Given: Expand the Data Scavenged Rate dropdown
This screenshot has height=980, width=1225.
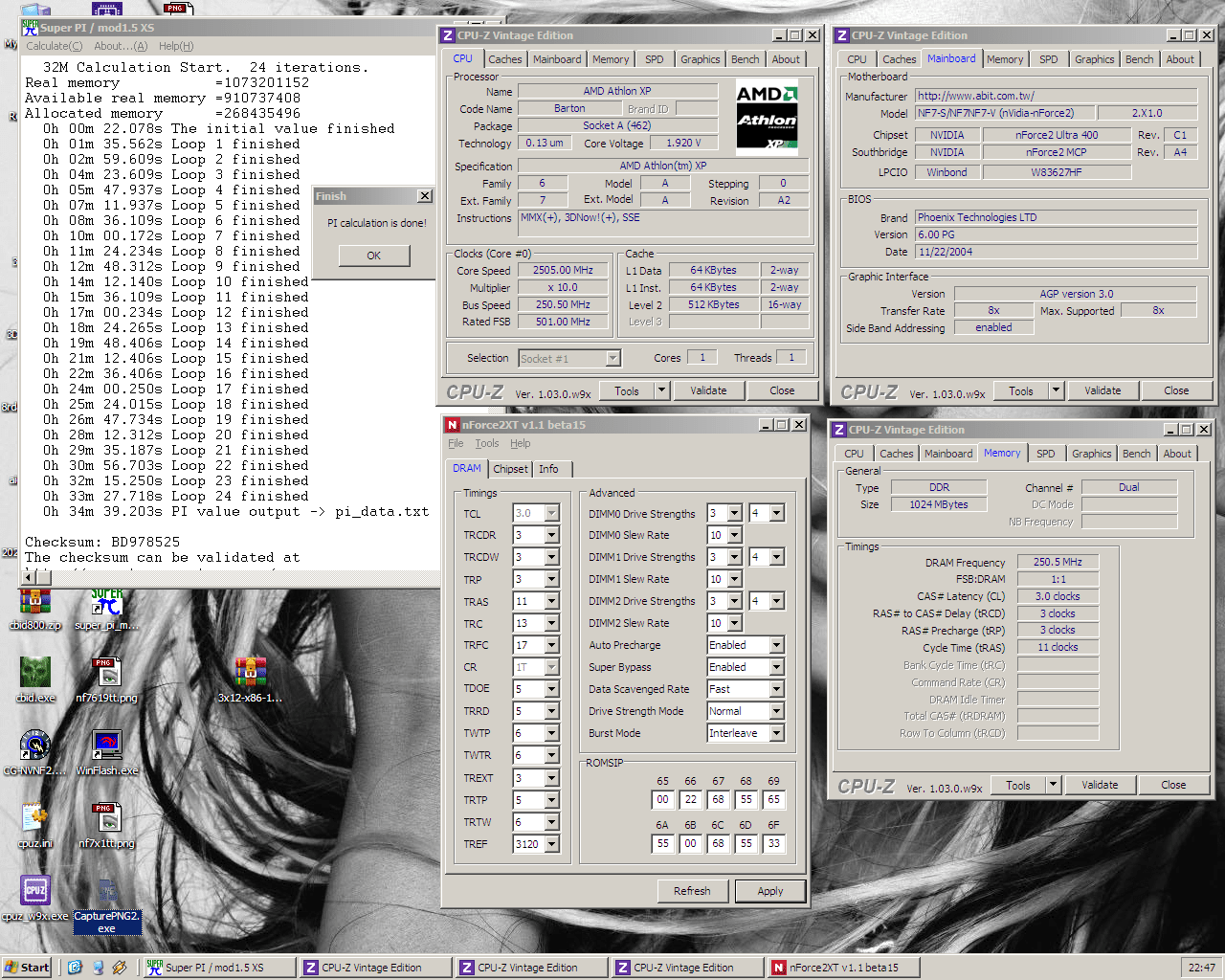Looking at the screenshot, I should tap(776, 689).
